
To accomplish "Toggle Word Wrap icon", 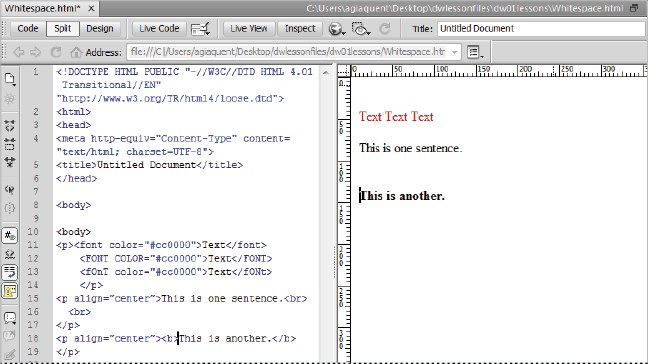I will click(x=10, y=272).
